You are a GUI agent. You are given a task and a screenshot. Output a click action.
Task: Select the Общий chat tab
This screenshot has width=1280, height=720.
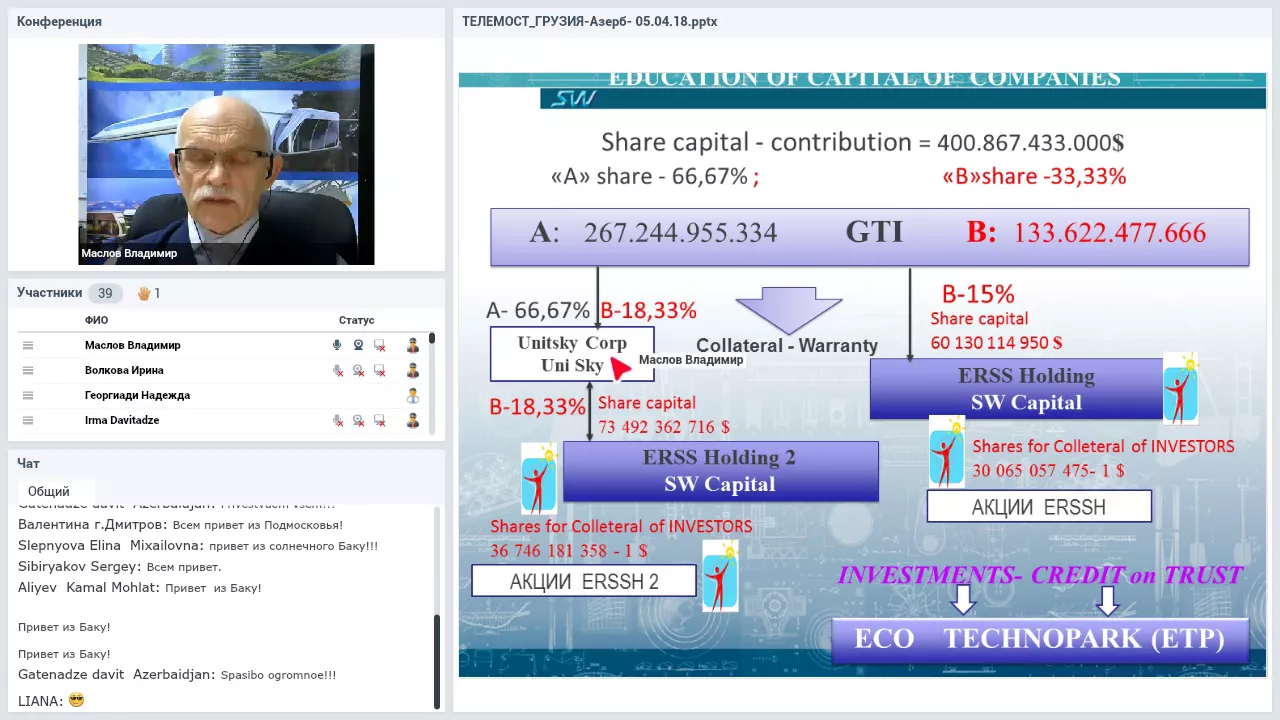coord(49,491)
